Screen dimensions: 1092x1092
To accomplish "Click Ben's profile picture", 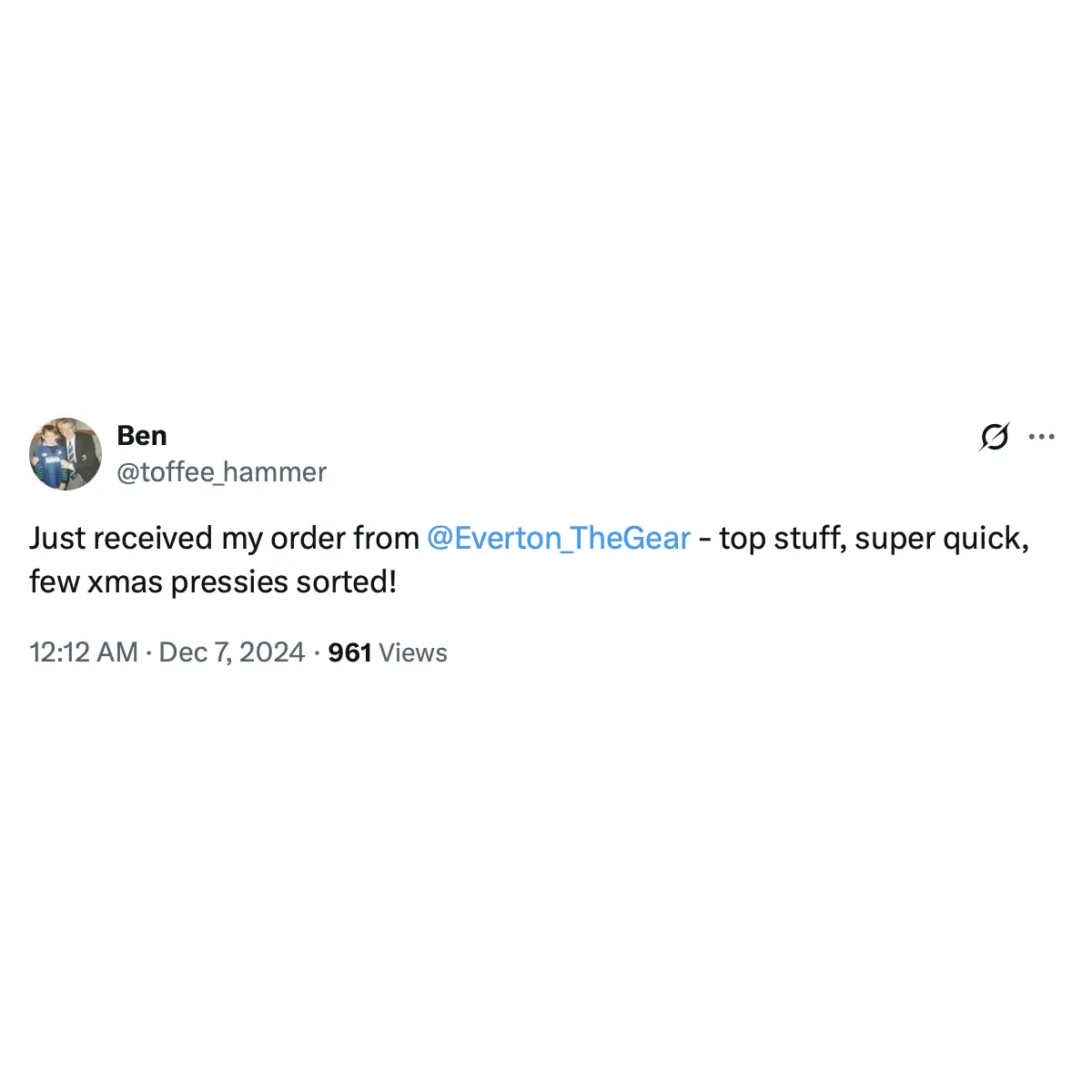I will pyautogui.click(x=66, y=454).
